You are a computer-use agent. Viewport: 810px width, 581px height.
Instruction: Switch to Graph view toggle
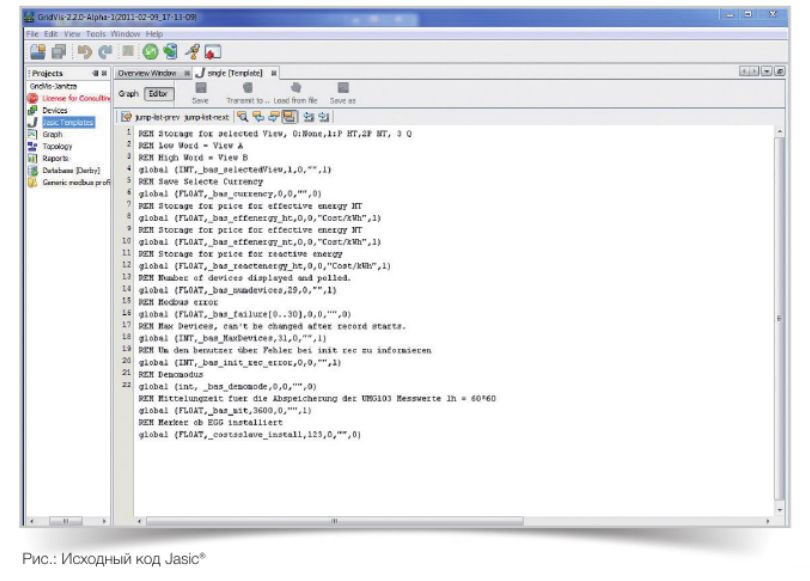point(128,93)
